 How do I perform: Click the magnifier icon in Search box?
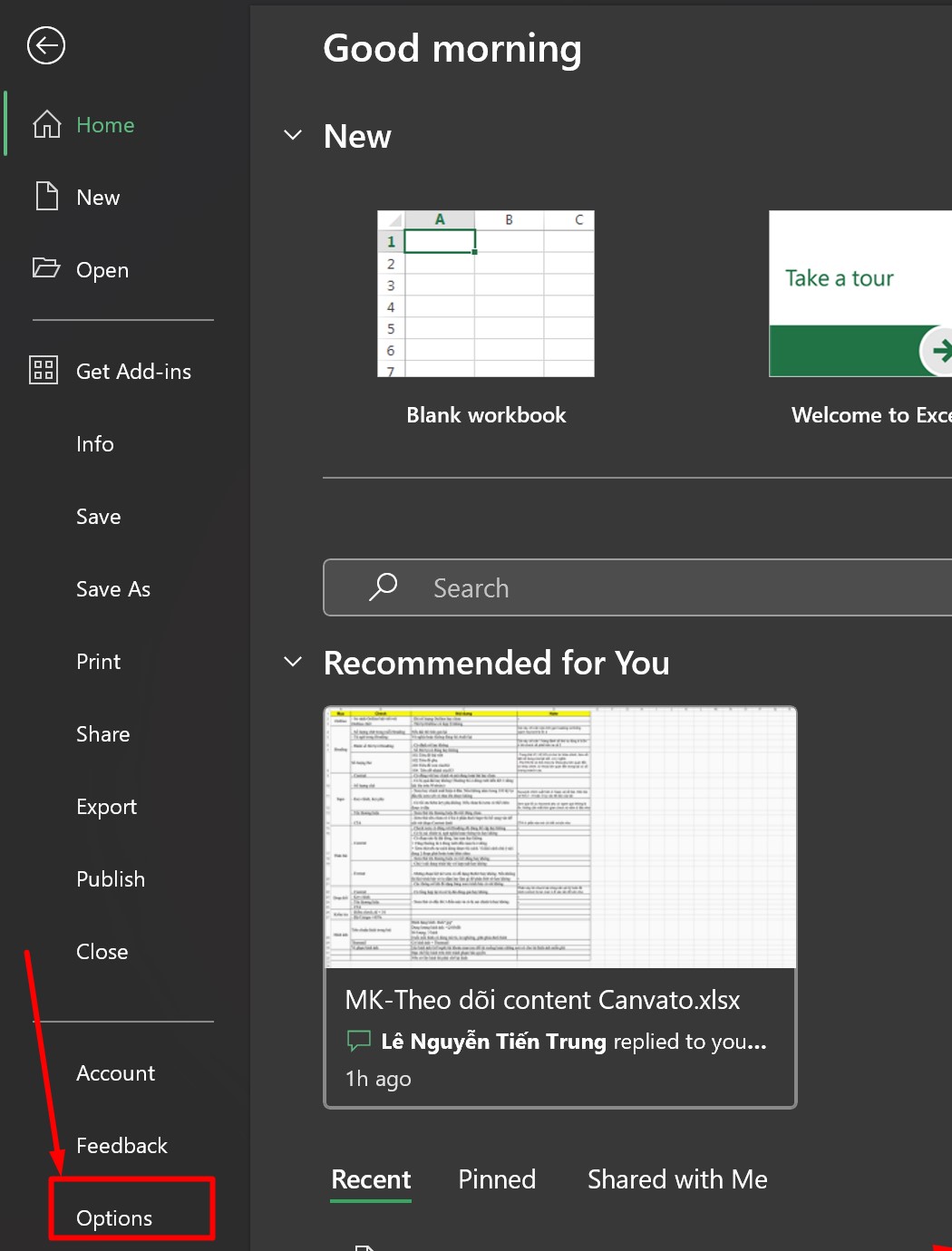point(384,587)
